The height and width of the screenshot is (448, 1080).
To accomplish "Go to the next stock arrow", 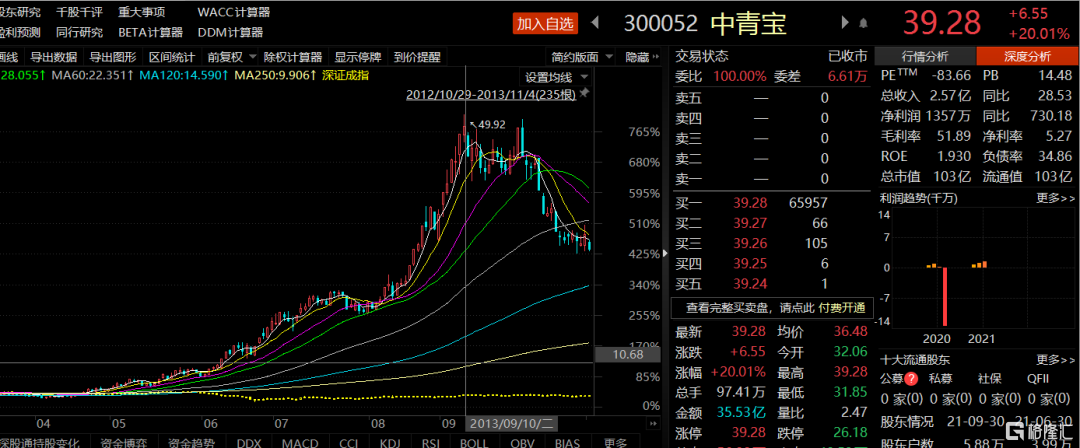I will (844, 23).
